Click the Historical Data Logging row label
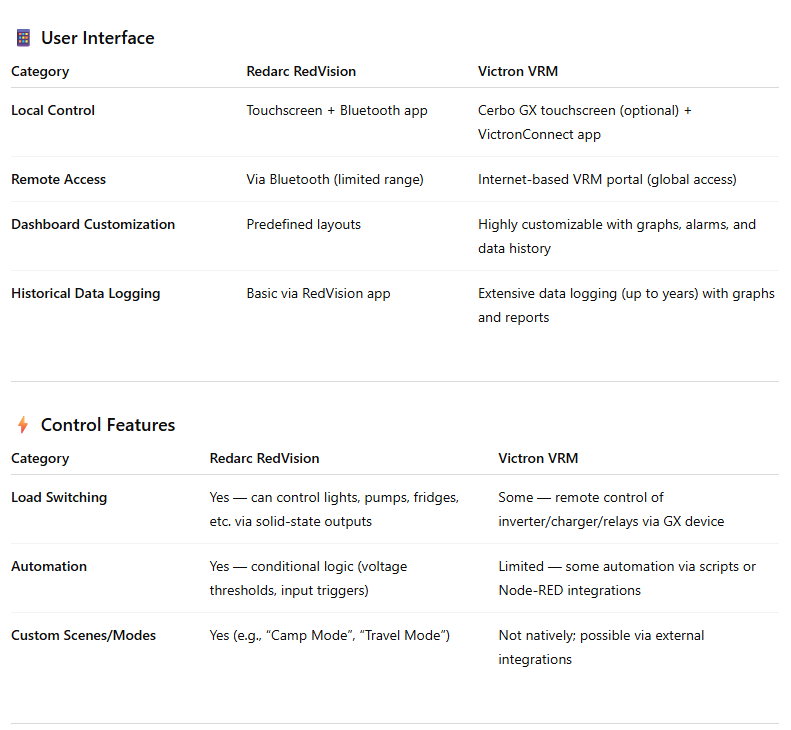Screen dimensions: 791x730 point(85,293)
